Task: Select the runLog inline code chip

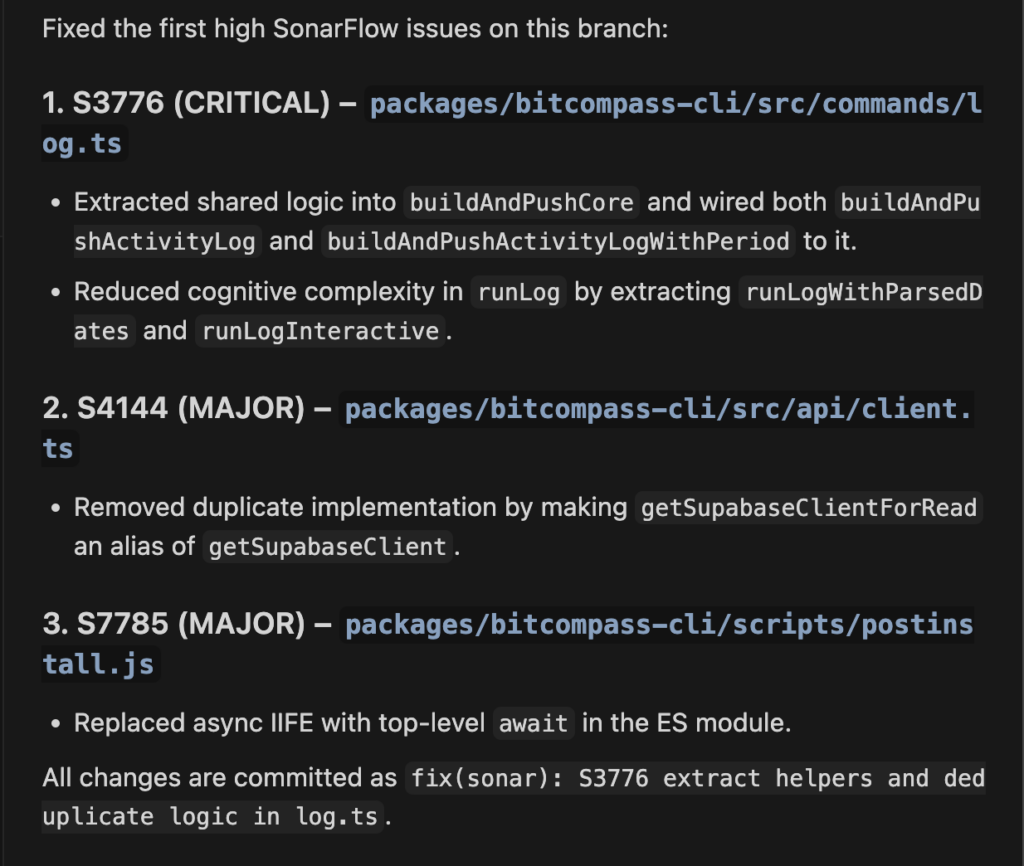Action: [518, 292]
